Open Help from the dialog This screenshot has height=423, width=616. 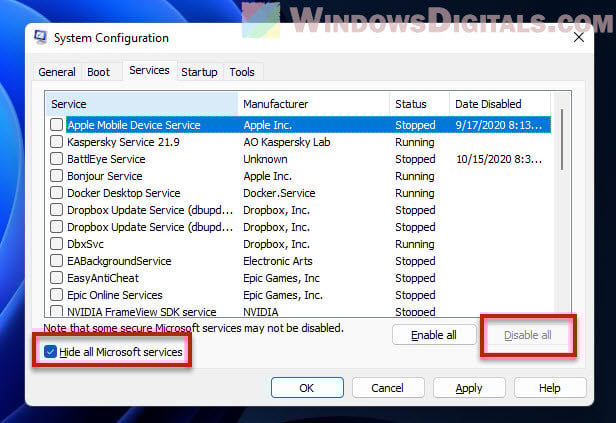[550, 388]
